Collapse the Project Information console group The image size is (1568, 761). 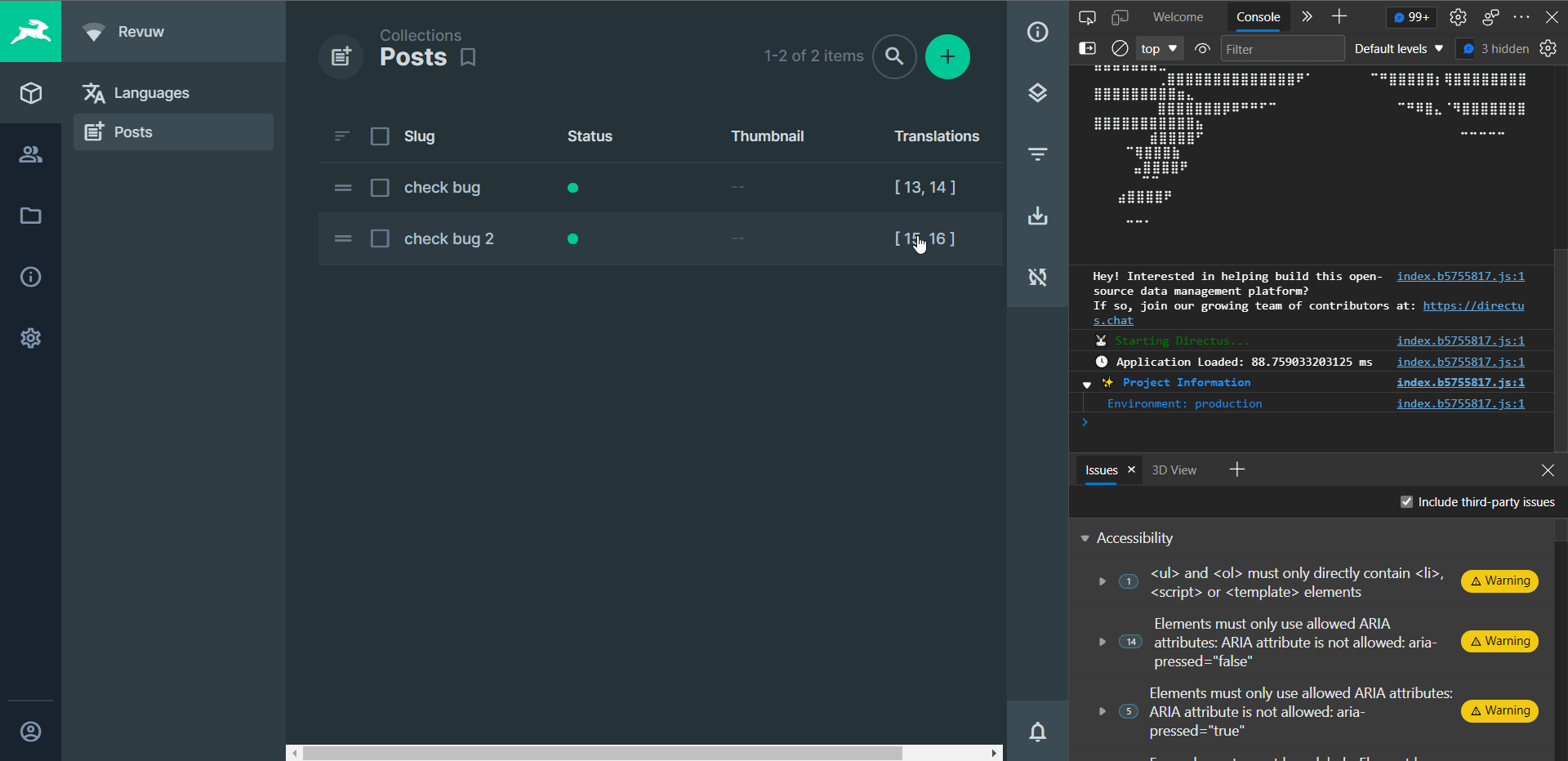click(1087, 384)
